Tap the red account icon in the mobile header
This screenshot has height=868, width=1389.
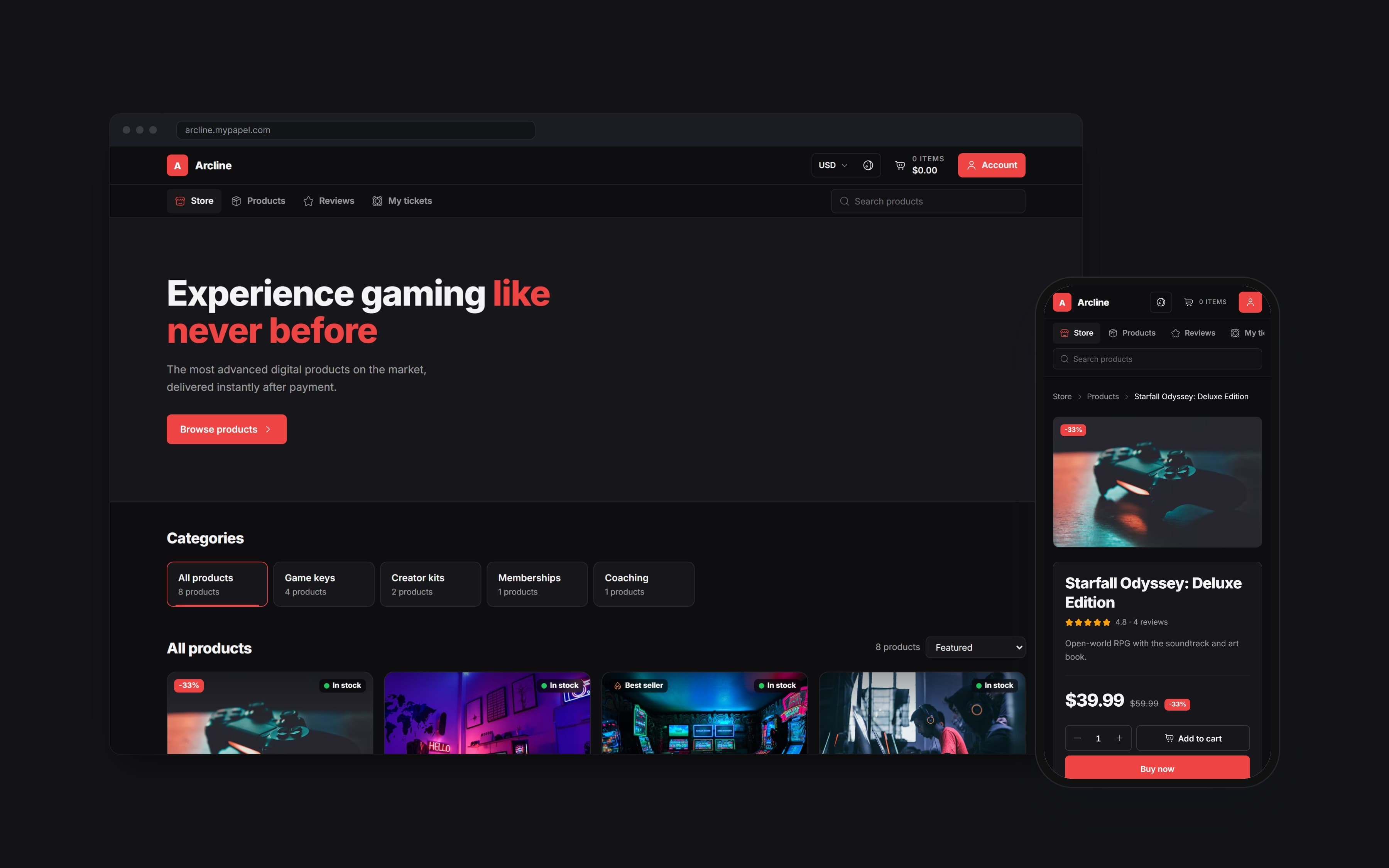click(x=1250, y=302)
